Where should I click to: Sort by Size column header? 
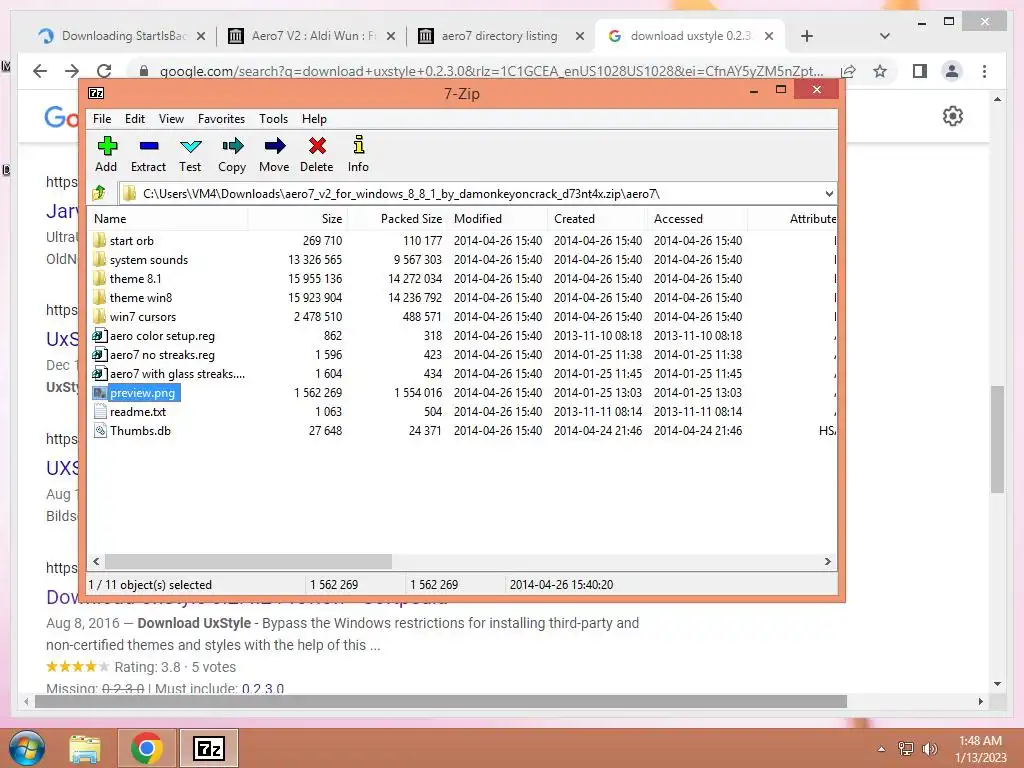298,219
